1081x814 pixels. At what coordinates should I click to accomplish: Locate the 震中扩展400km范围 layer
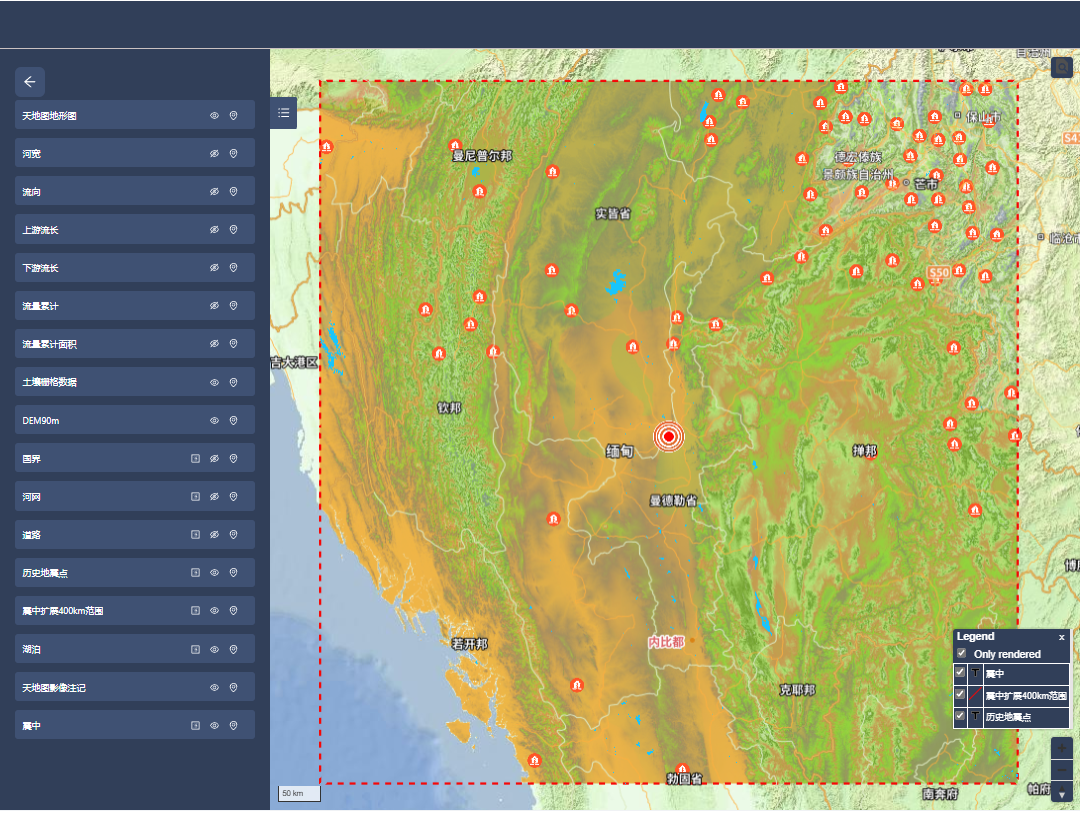[234, 611]
